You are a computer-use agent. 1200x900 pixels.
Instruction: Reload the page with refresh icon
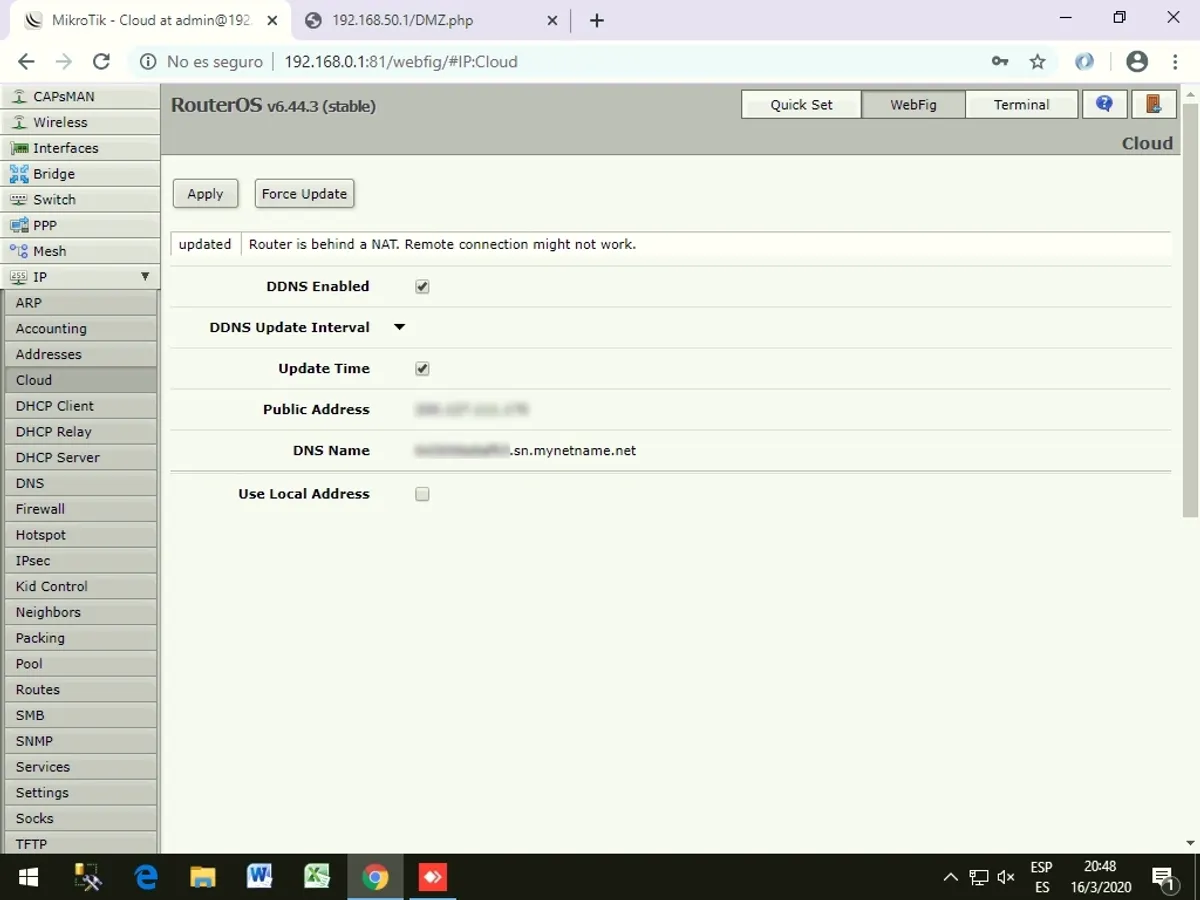point(101,62)
